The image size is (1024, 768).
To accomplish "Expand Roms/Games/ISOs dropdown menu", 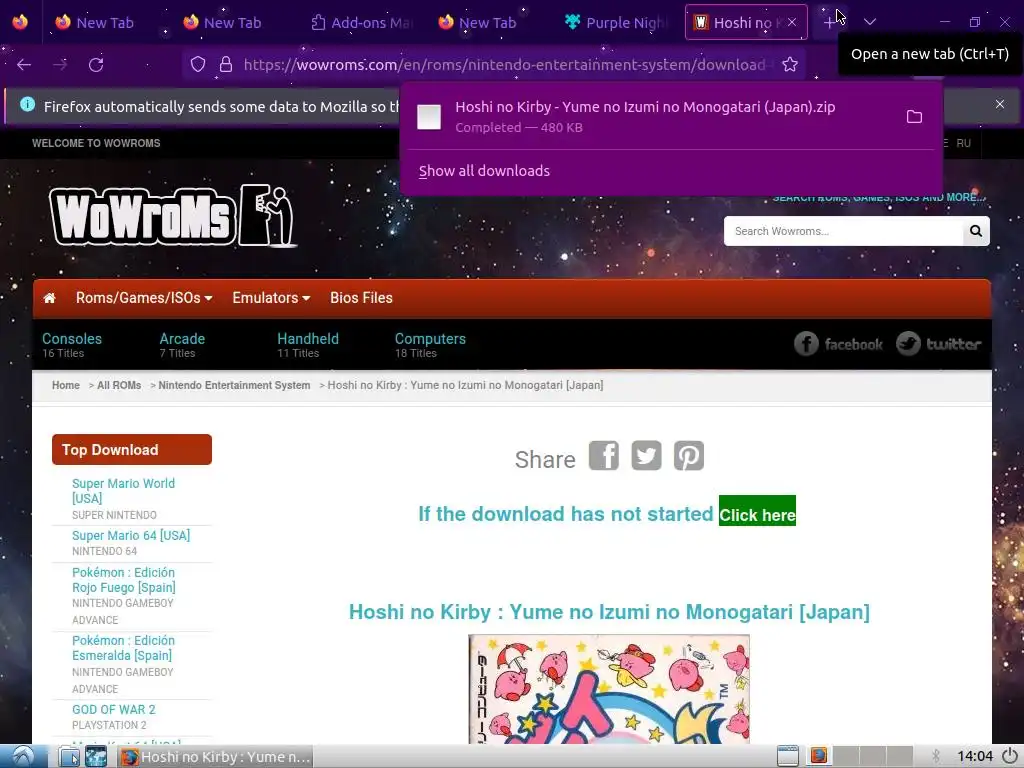I will (144, 298).
